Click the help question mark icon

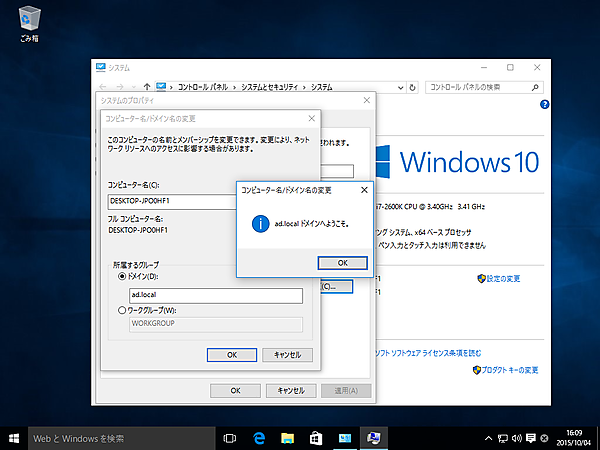tap(543, 104)
